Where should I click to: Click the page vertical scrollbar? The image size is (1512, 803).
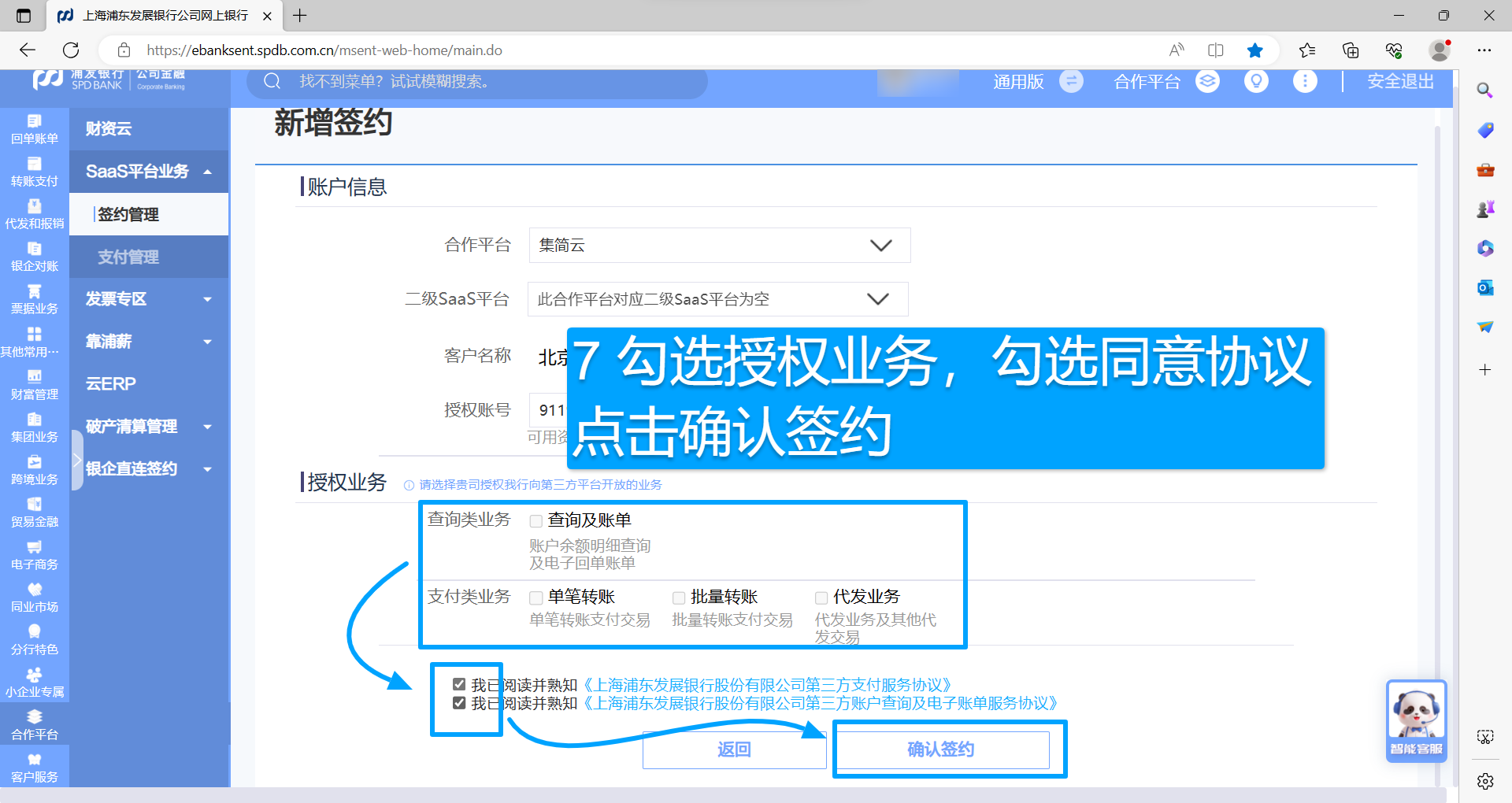coord(1438,457)
